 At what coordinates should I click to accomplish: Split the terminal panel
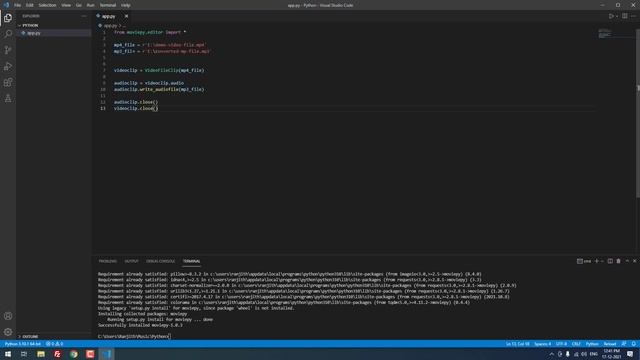click(610, 261)
